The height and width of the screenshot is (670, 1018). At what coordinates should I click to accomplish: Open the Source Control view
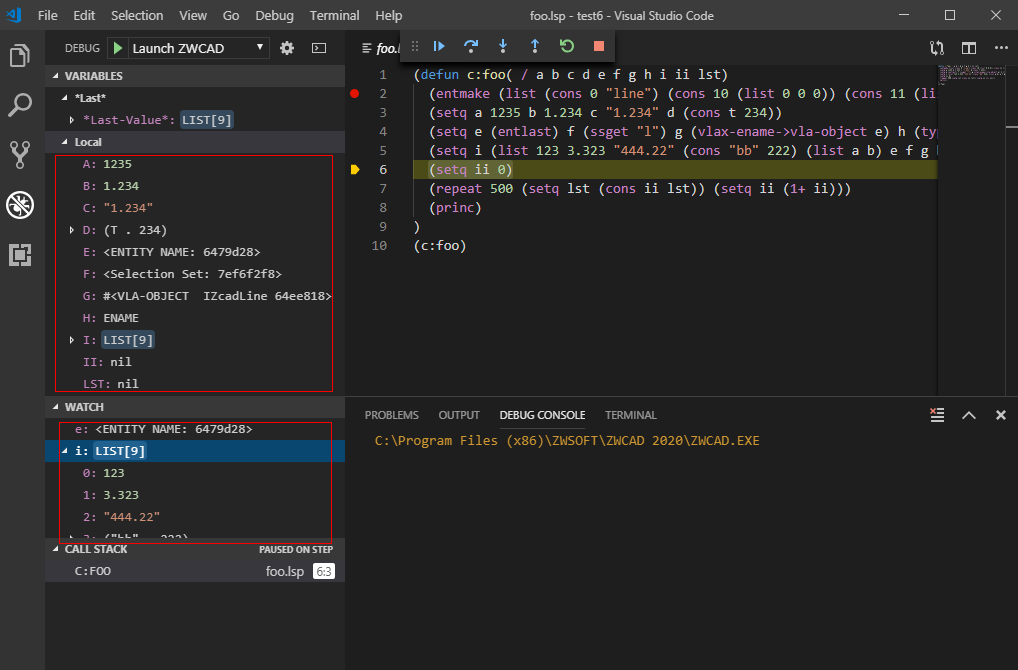click(x=19, y=155)
